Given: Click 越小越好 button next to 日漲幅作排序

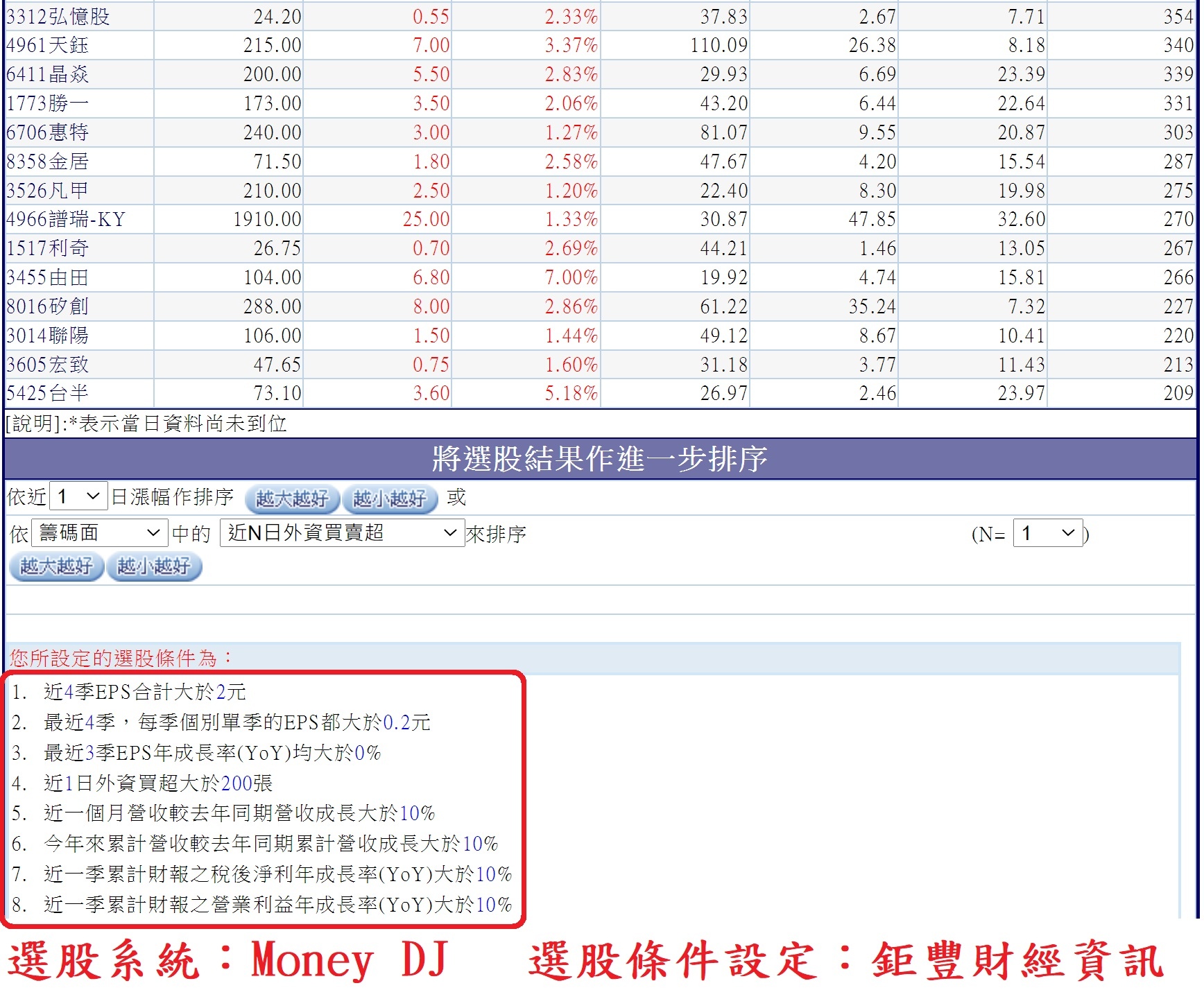Looking at the screenshot, I should (390, 499).
